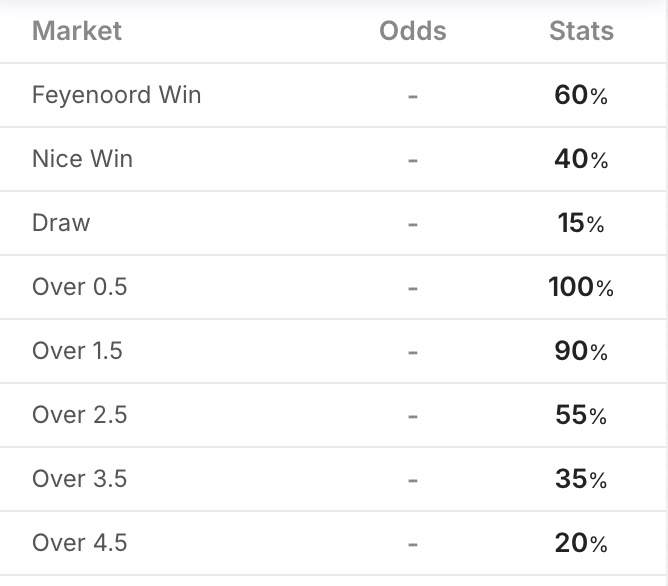Click the 15% Draw stat value
Screen dimensions: 668x586
581,224
